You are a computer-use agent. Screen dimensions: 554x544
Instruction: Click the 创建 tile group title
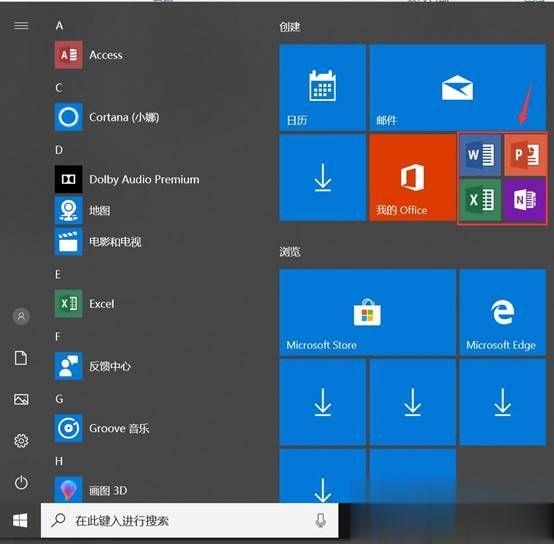pos(290,26)
